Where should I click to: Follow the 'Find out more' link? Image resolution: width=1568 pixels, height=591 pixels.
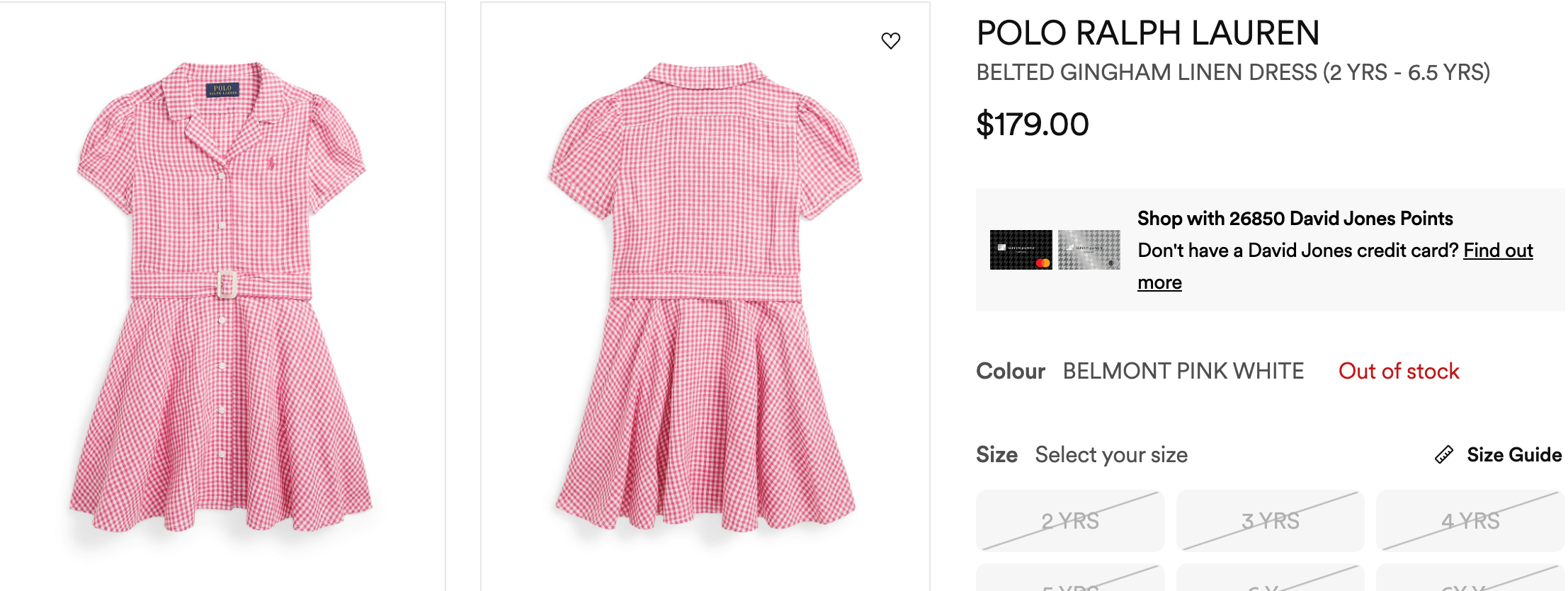click(1497, 251)
